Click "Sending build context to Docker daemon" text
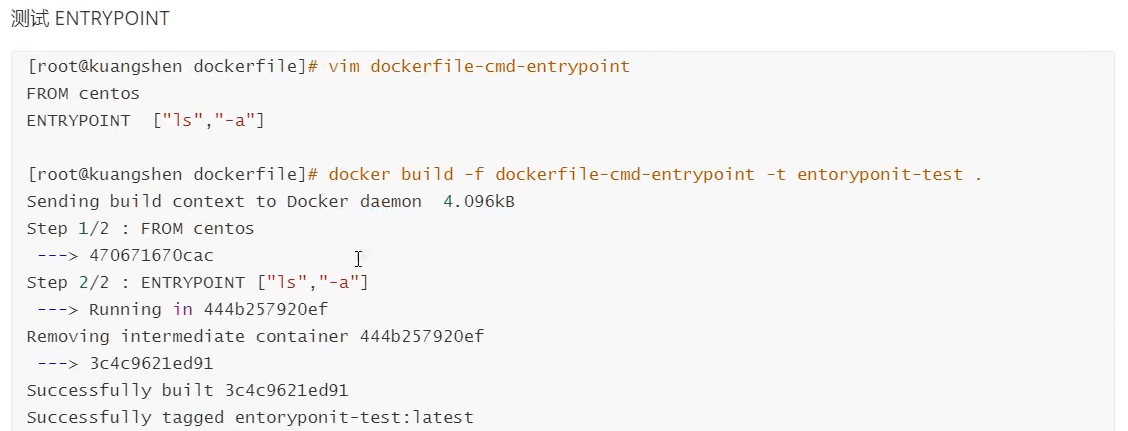This screenshot has width=1128, height=431. tap(224, 201)
